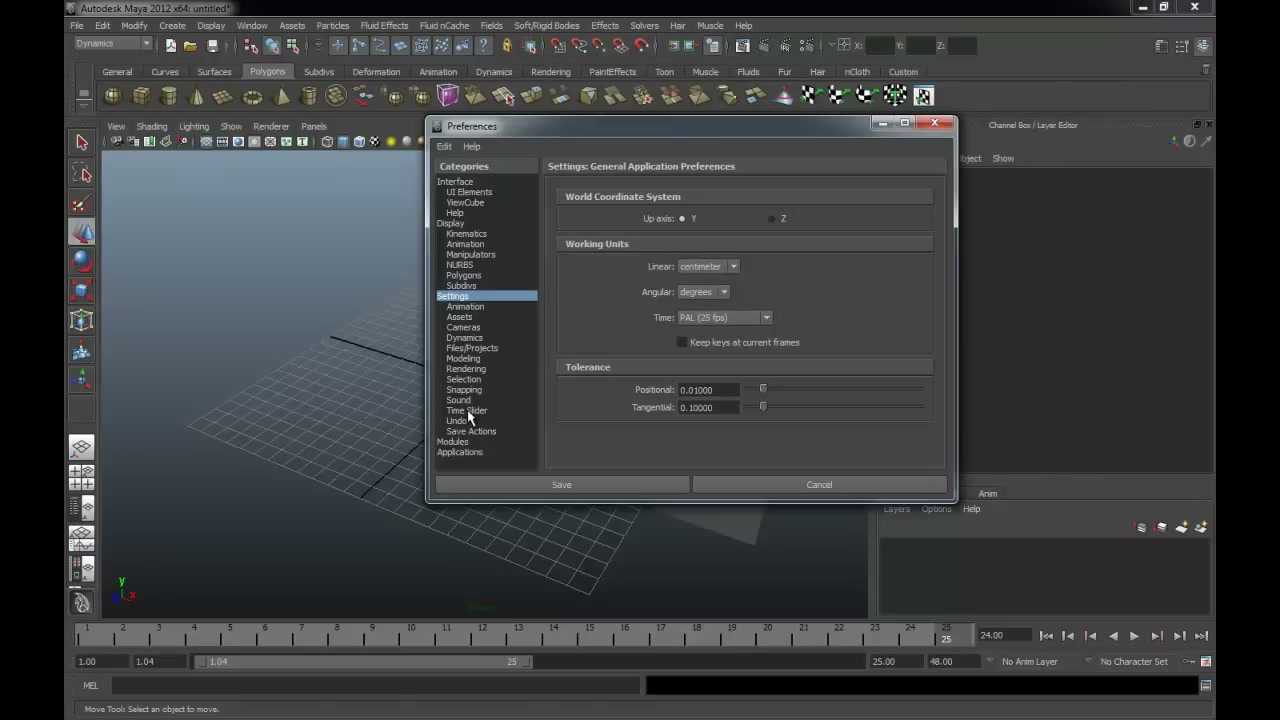Activate the Lasso Select tool
The height and width of the screenshot is (720, 1280).
pyautogui.click(x=82, y=174)
